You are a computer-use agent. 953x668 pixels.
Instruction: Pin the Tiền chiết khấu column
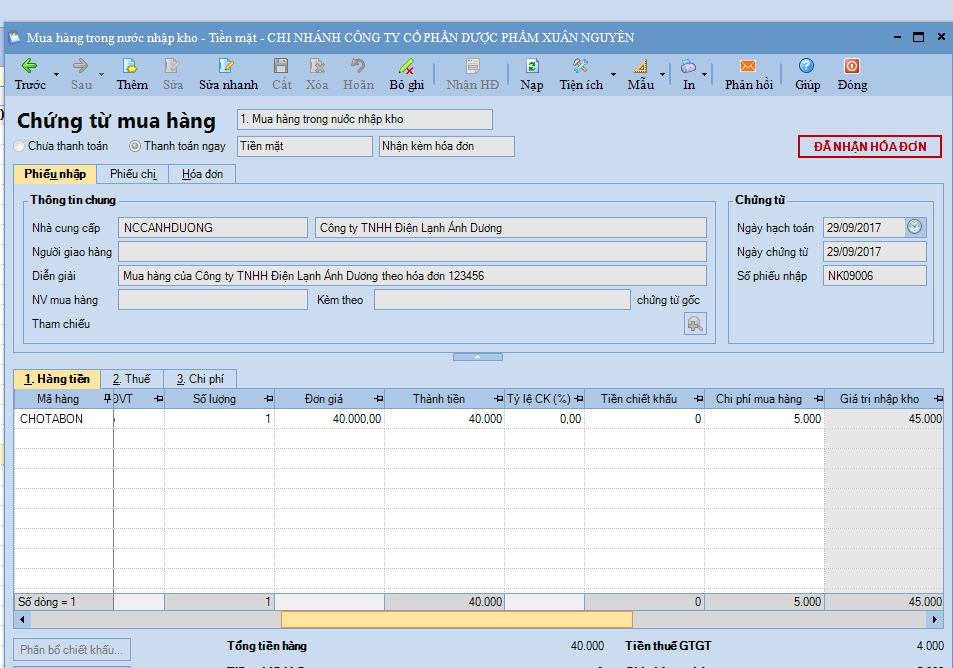pos(698,399)
